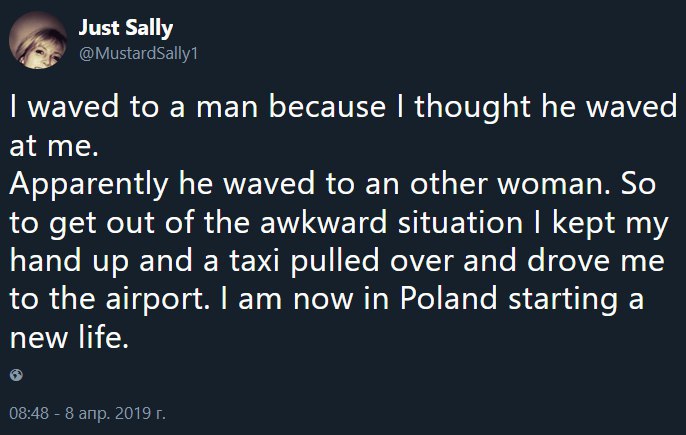Click the globe icon below the tweet

(16, 375)
